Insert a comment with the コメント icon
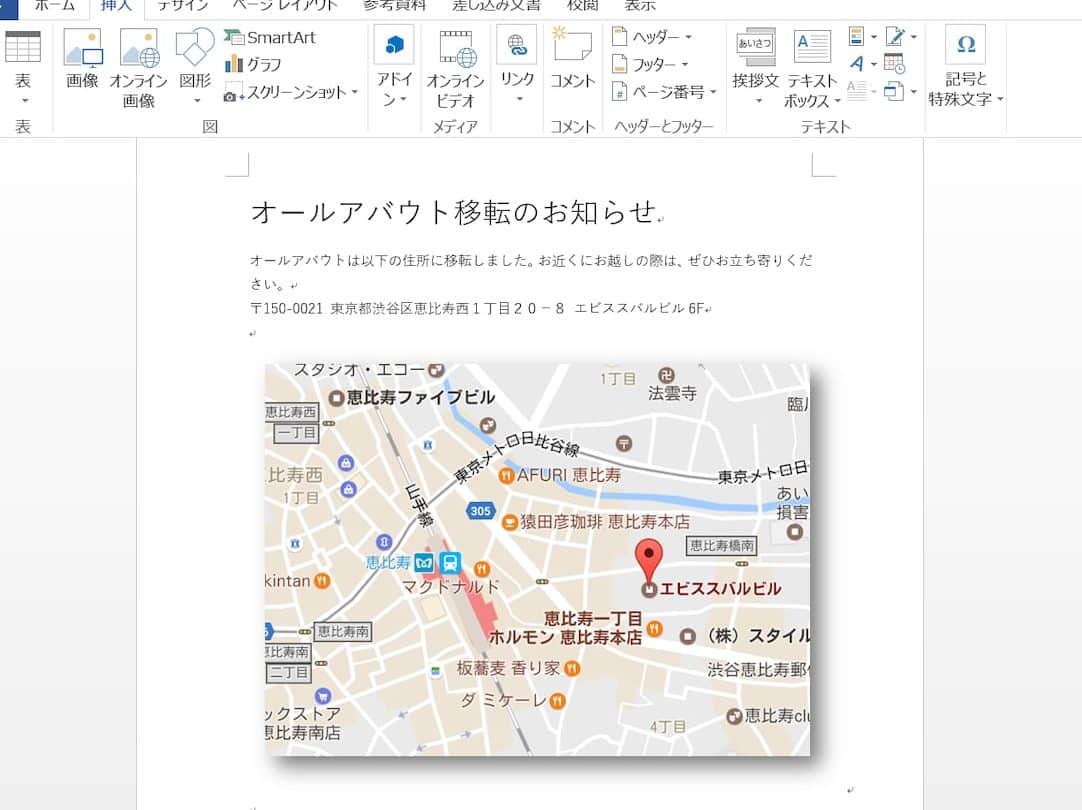This screenshot has height=810, width=1082. coord(572,58)
